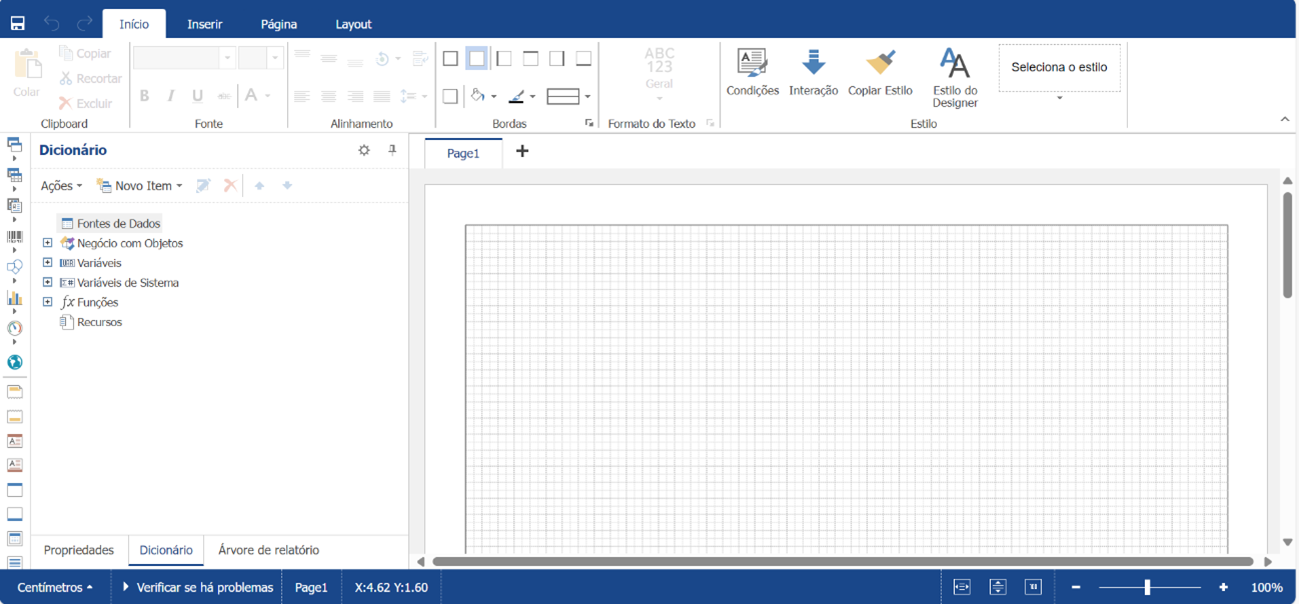Open the Bands category in the left toolbox
Image resolution: width=1299 pixels, height=604 pixels.
pos(15,146)
